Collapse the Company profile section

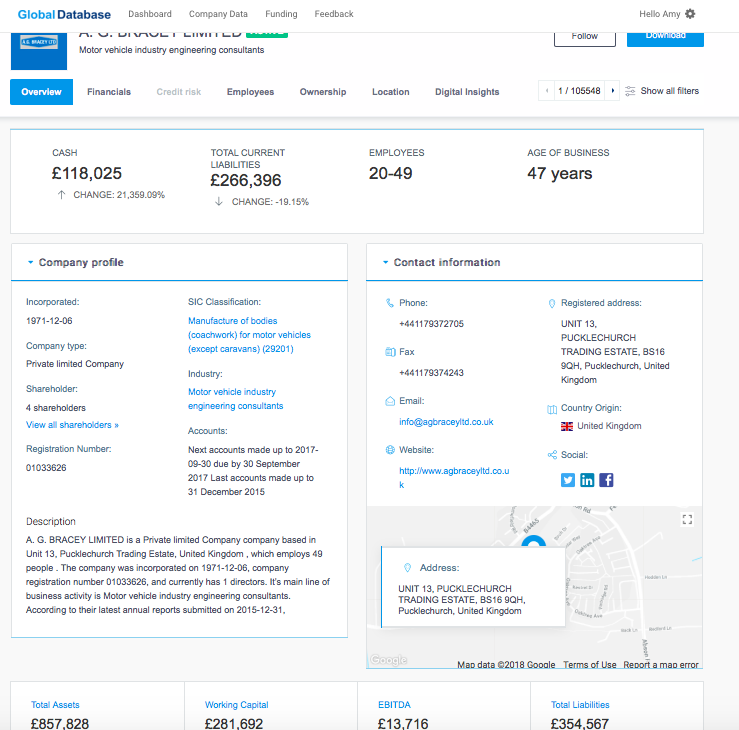pyautogui.click(x=30, y=262)
